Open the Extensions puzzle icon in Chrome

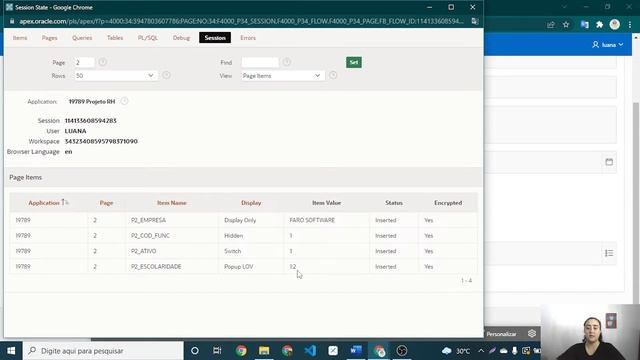[x=600, y=25]
